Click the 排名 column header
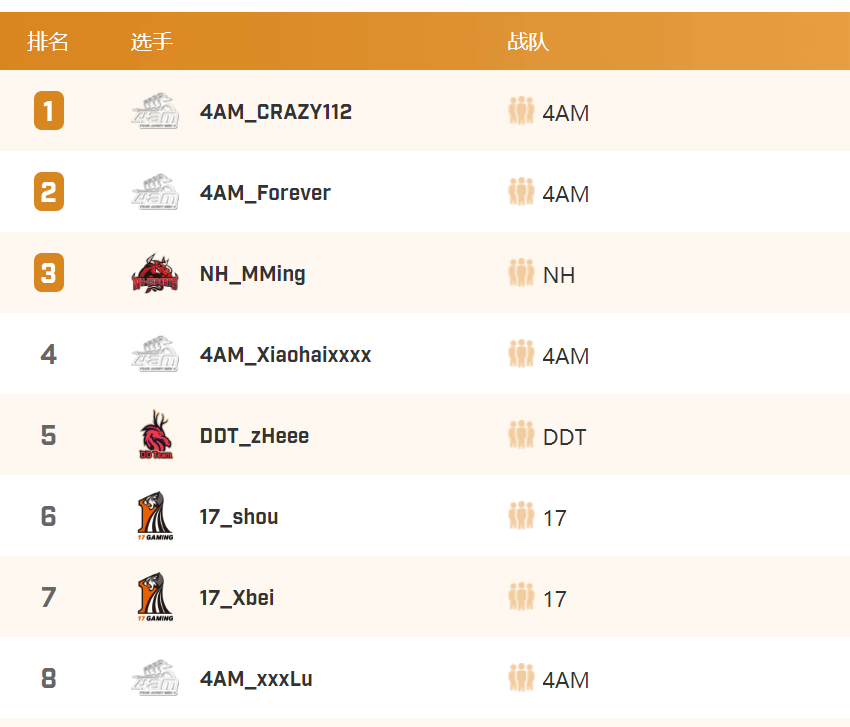Screen dimensions: 850x727 coord(48,42)
